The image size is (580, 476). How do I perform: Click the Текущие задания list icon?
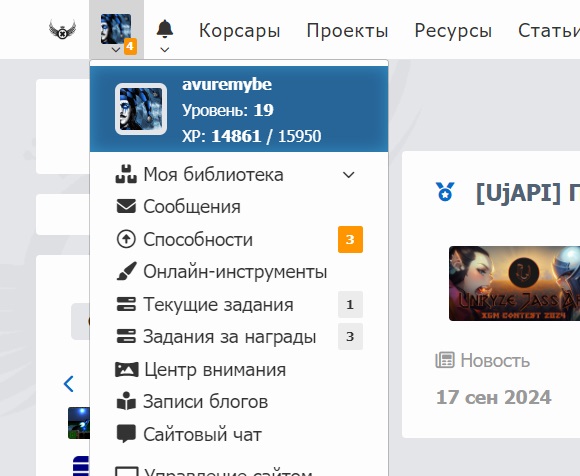click(126, 304)
